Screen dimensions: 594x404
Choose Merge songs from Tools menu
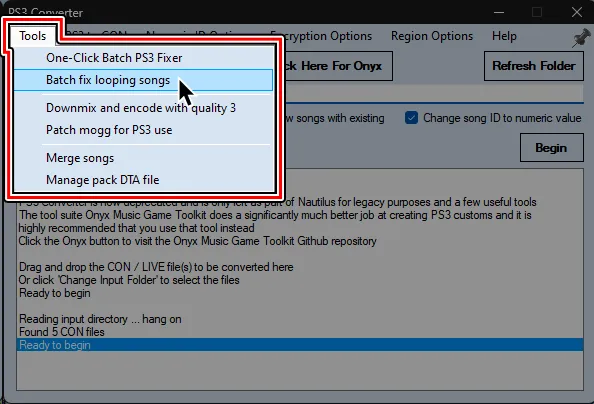click(143, 158)
